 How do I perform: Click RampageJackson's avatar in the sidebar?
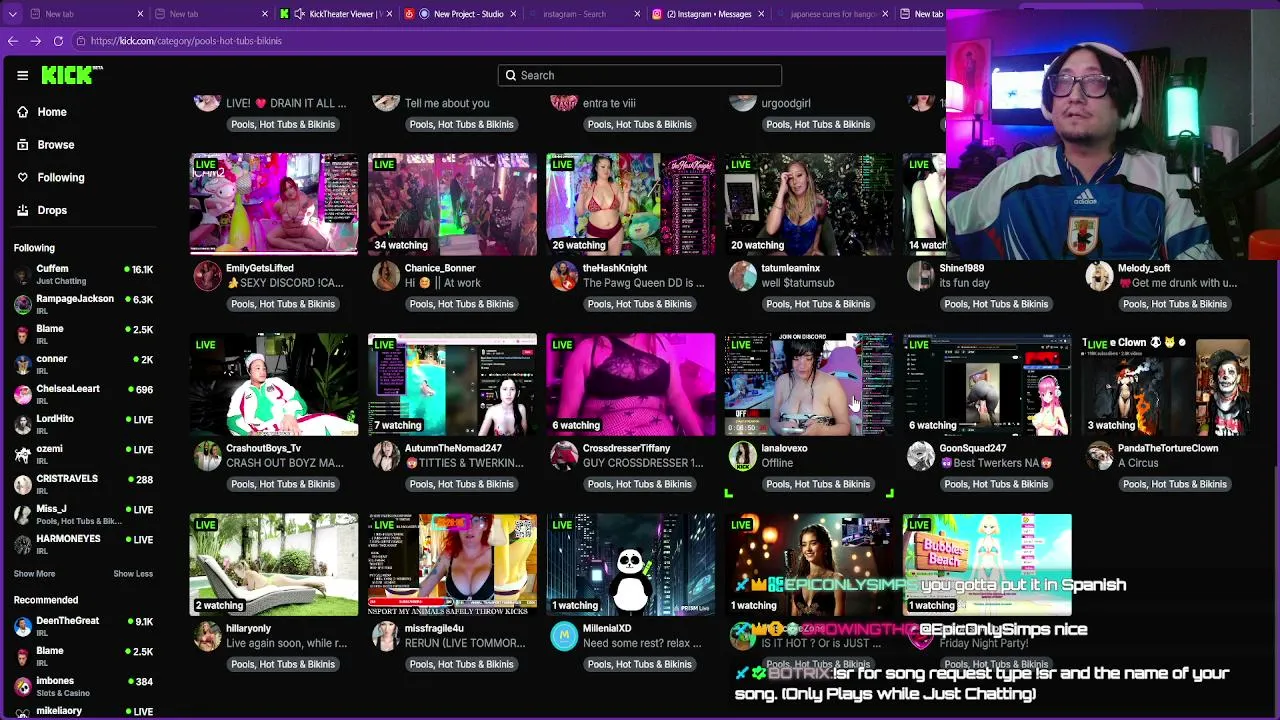(x=23, y=305)
